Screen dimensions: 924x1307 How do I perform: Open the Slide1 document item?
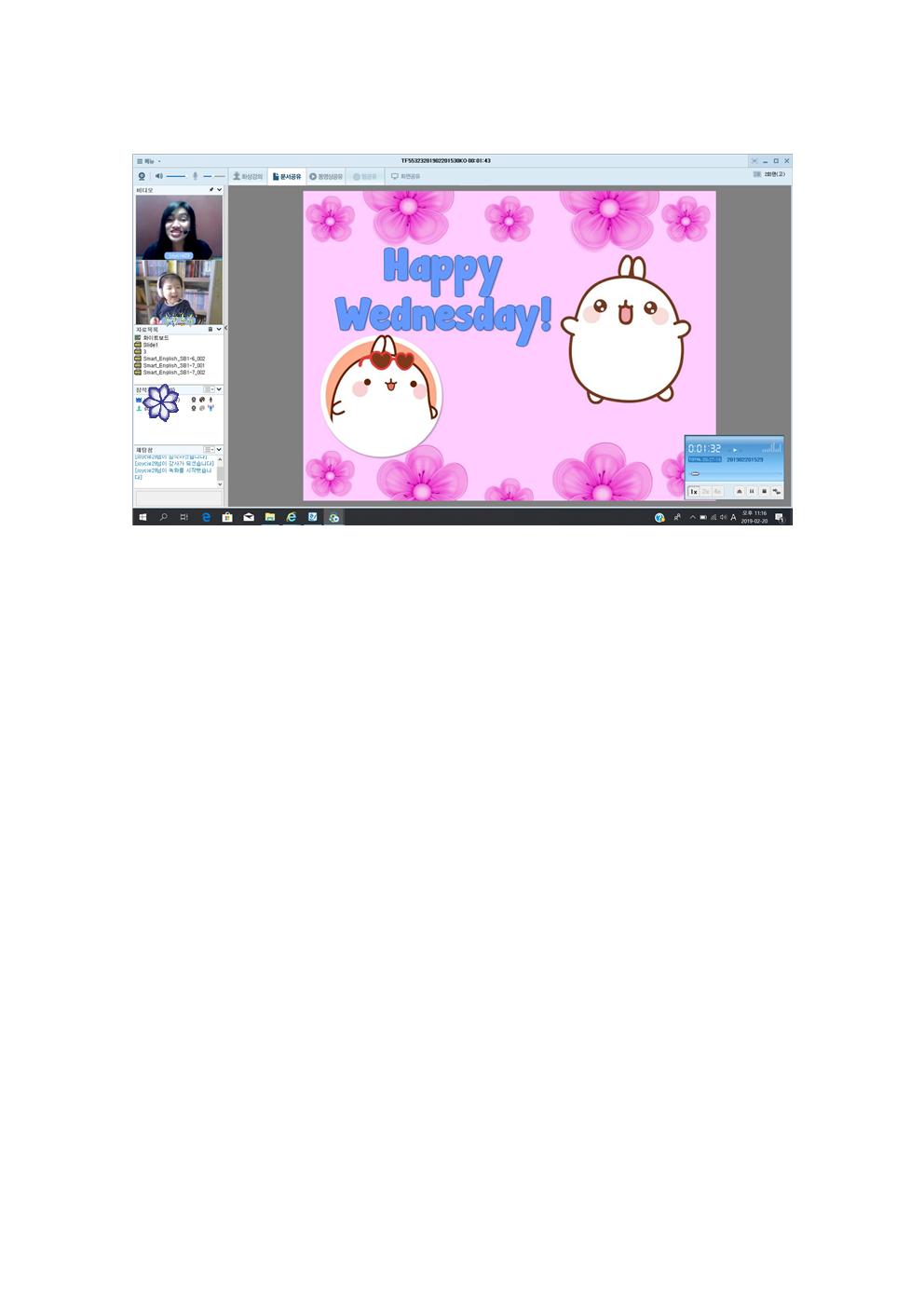150,345
